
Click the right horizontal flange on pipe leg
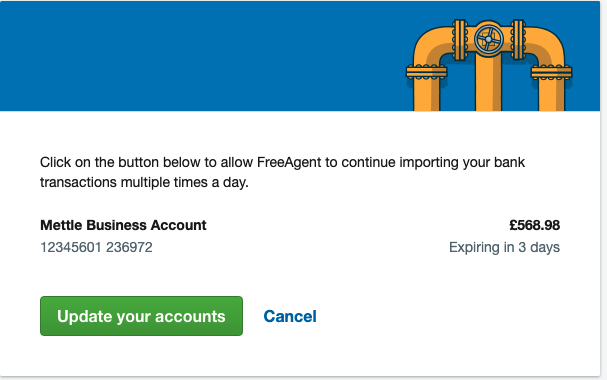pos(551,72)
